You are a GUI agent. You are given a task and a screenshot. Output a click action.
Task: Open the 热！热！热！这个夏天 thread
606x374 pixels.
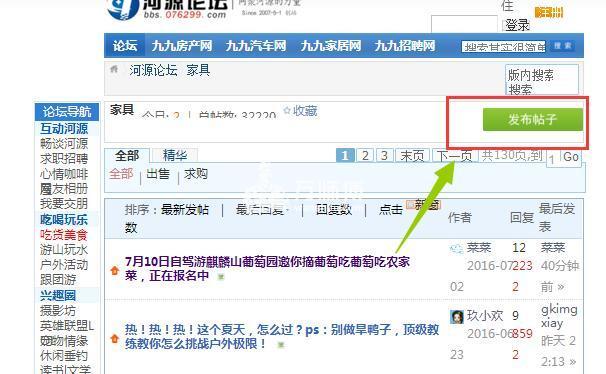282,336
